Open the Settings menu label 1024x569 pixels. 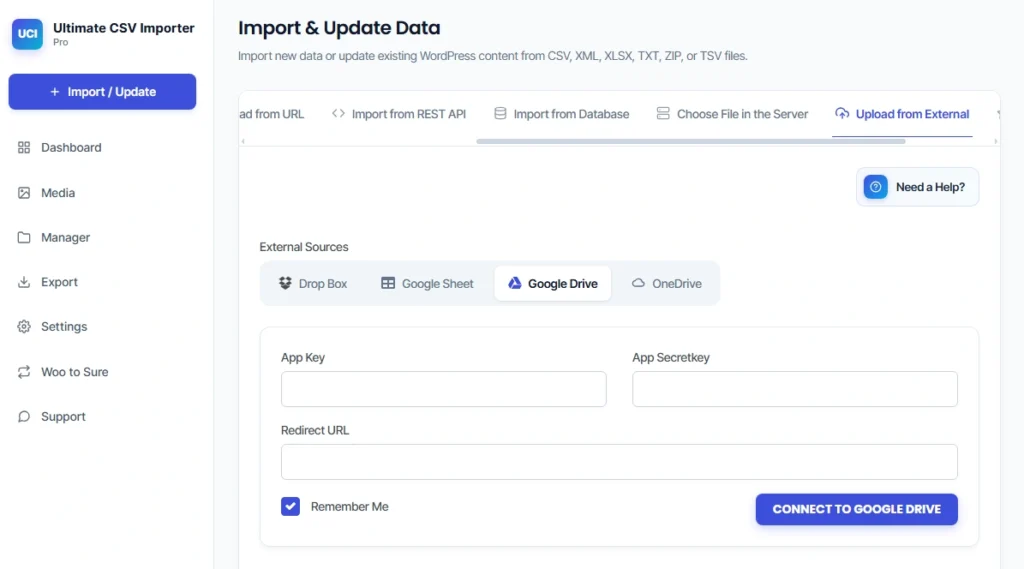64,327
